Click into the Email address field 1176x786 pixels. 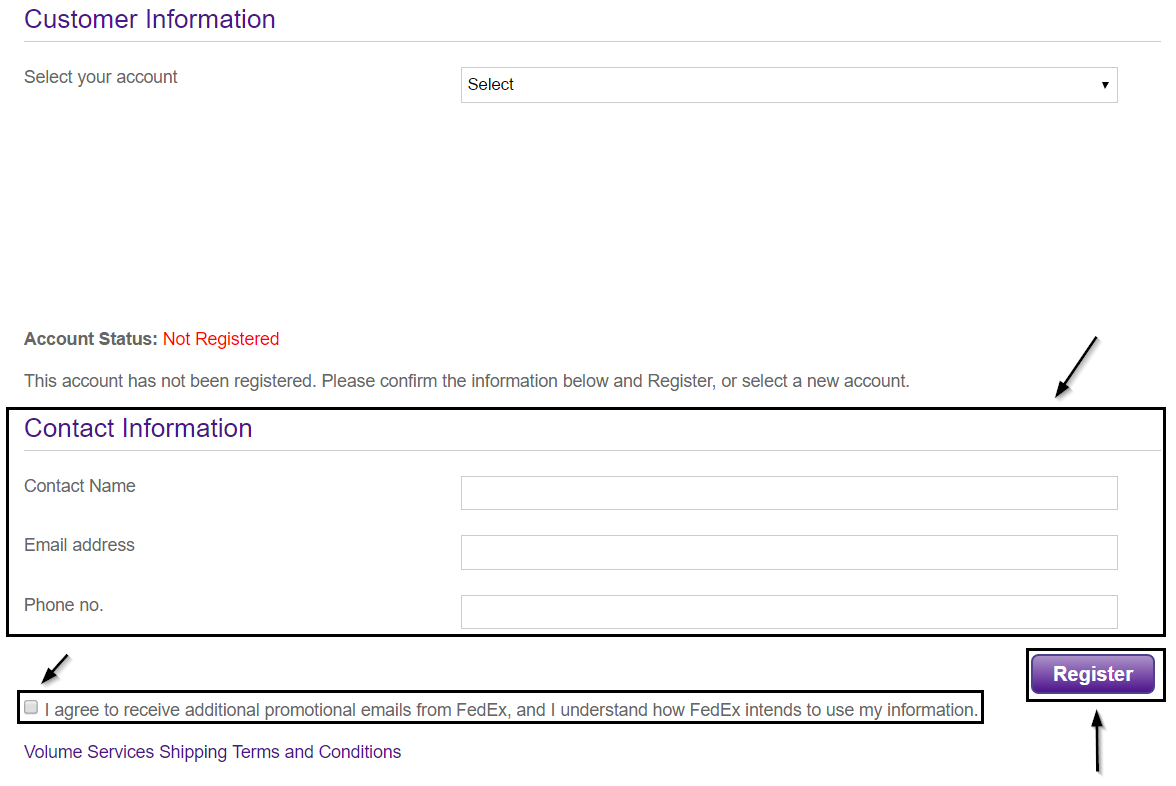click(788, 552)
